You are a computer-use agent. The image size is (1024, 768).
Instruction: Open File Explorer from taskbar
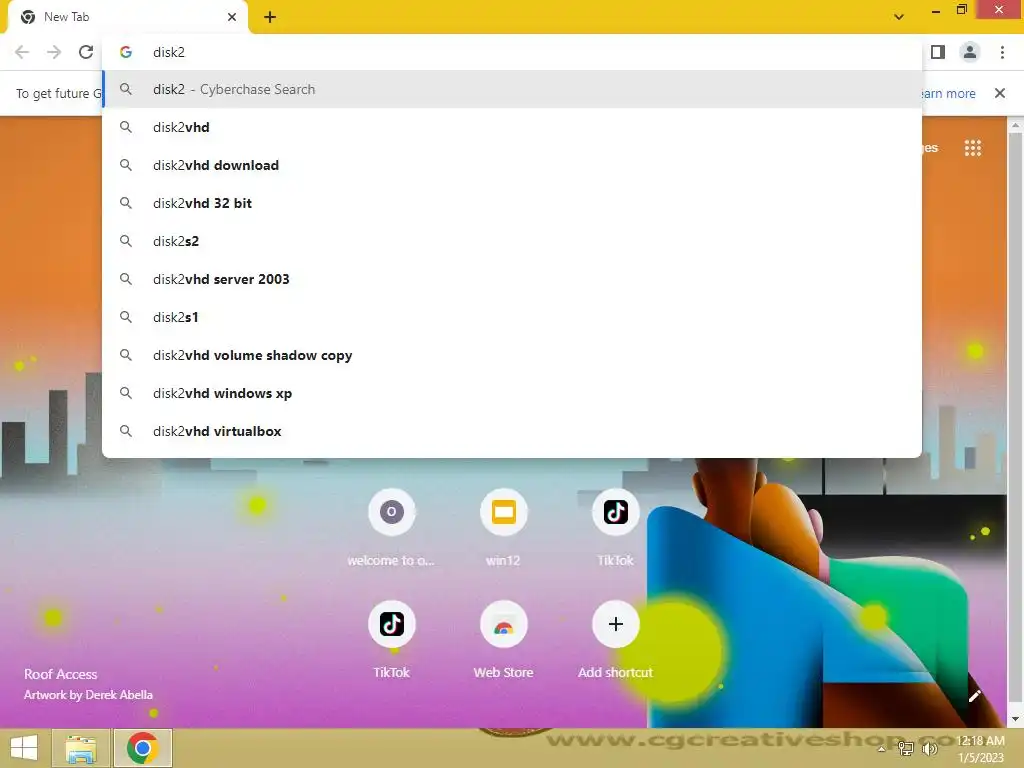(80, 748)
